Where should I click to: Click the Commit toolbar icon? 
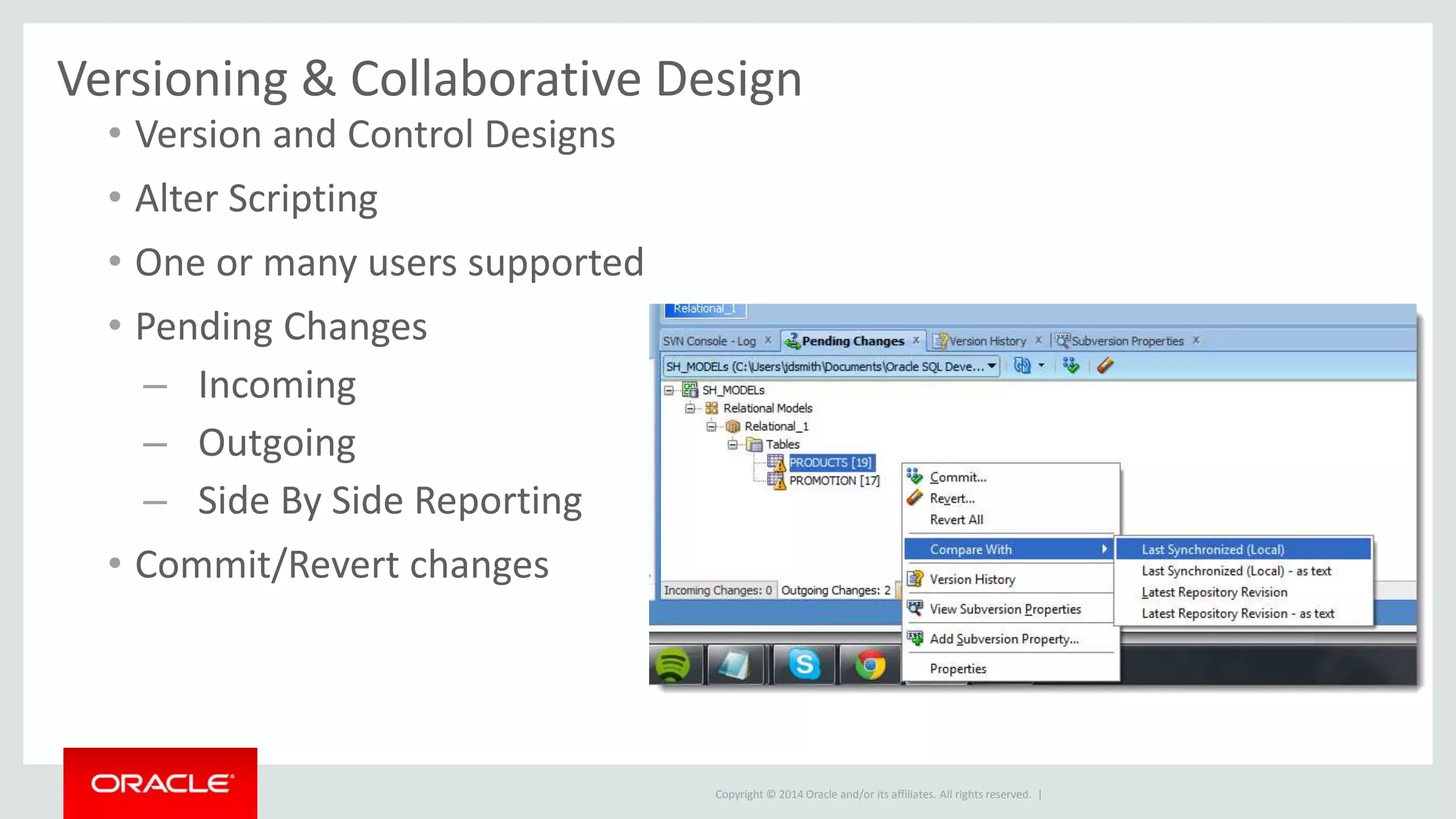[x=1071, y=365]
